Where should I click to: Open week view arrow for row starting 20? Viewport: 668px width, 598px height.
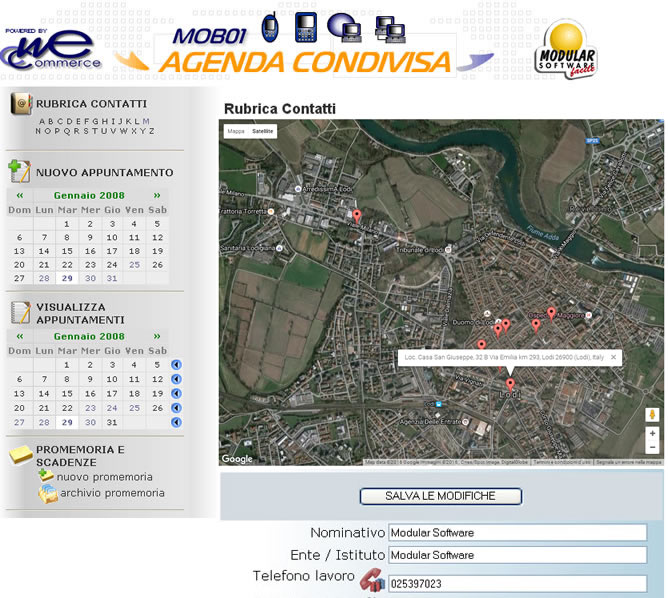[x=176, y=408]
